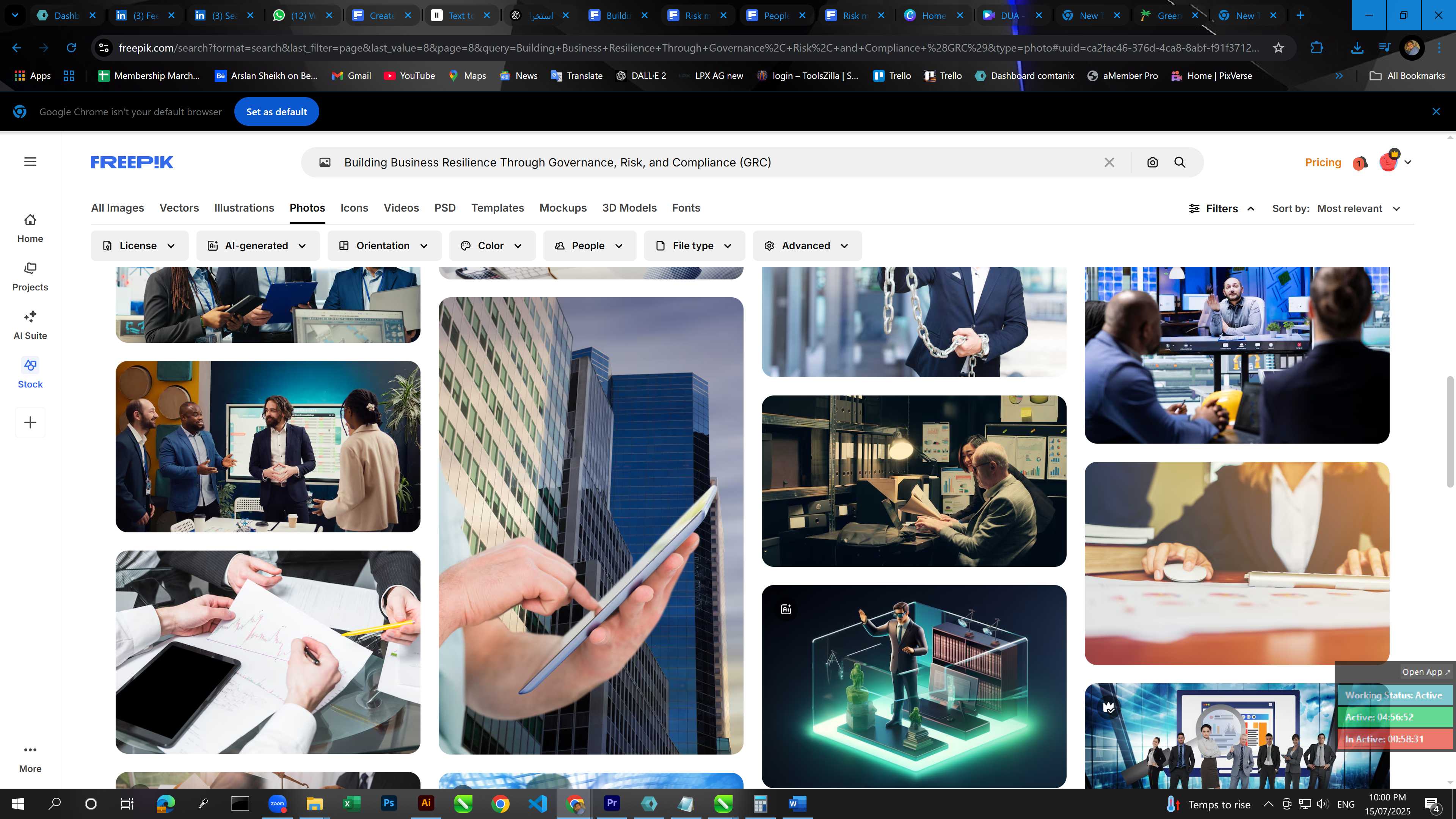Dismiss the default browser notification bar
The width and height of the screenshot is (1456, 819).
[x=1436, y=112]
